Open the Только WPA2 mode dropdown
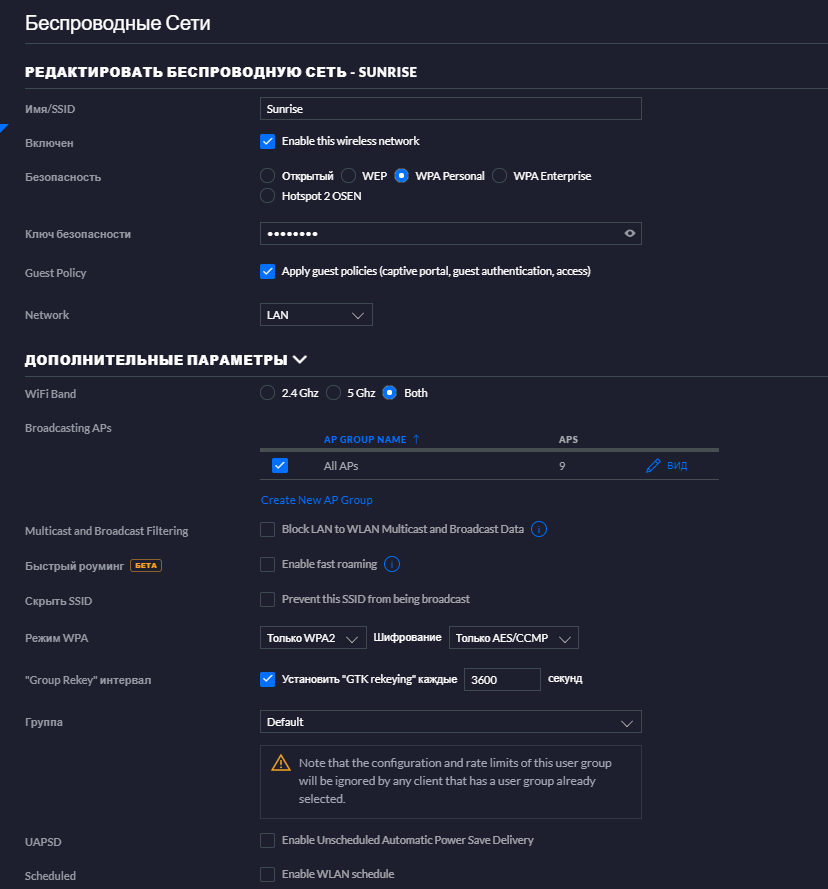 (313, 638)
